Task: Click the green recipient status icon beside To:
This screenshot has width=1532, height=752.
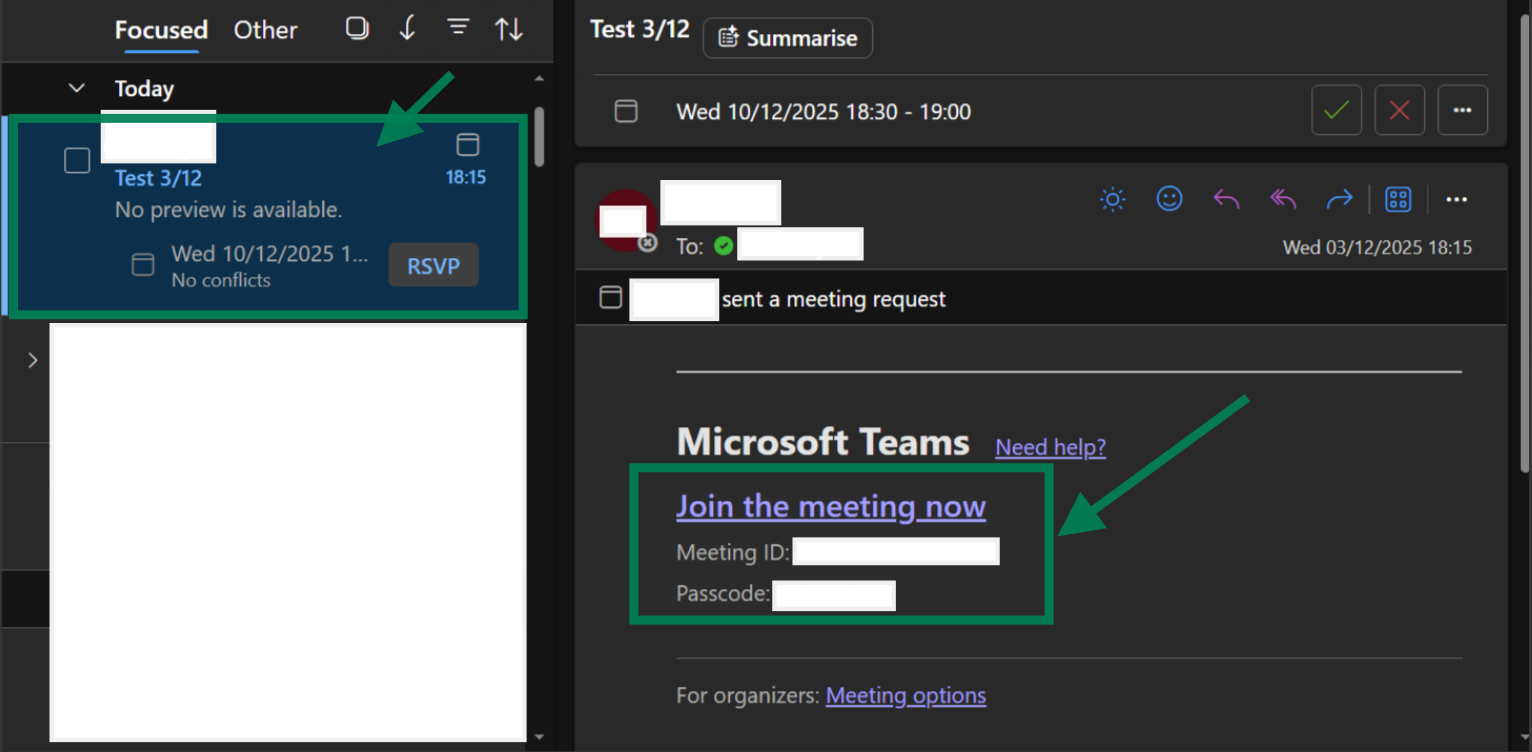Action: coord(724,245)
